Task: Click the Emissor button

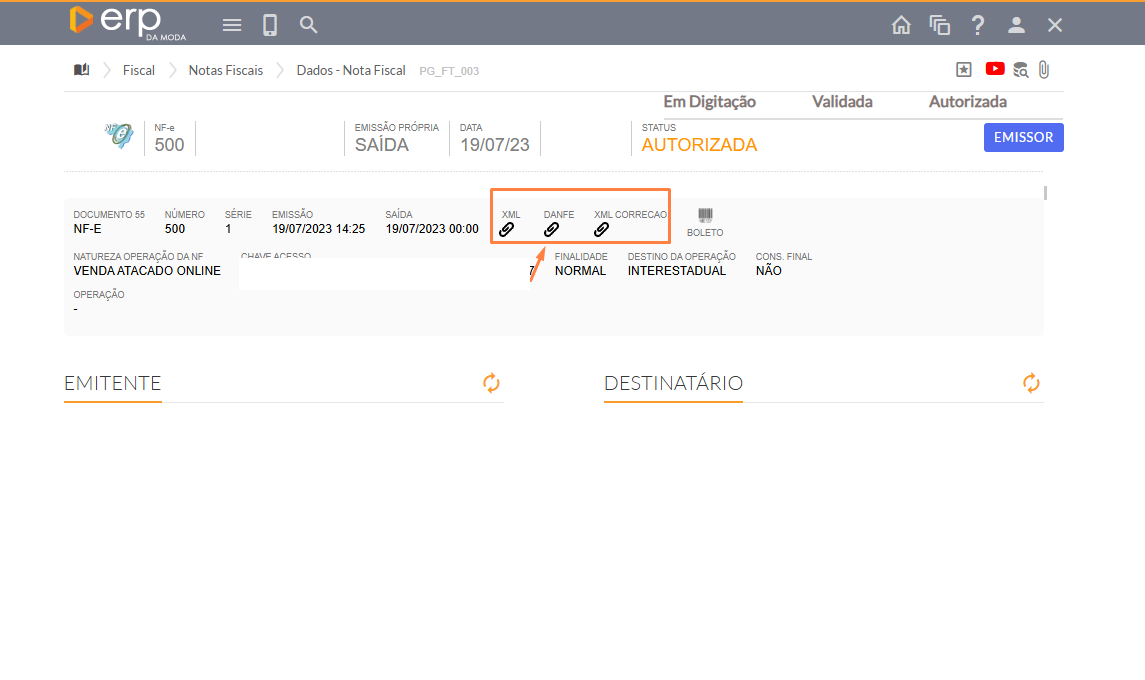Action: pos(1023,138)
